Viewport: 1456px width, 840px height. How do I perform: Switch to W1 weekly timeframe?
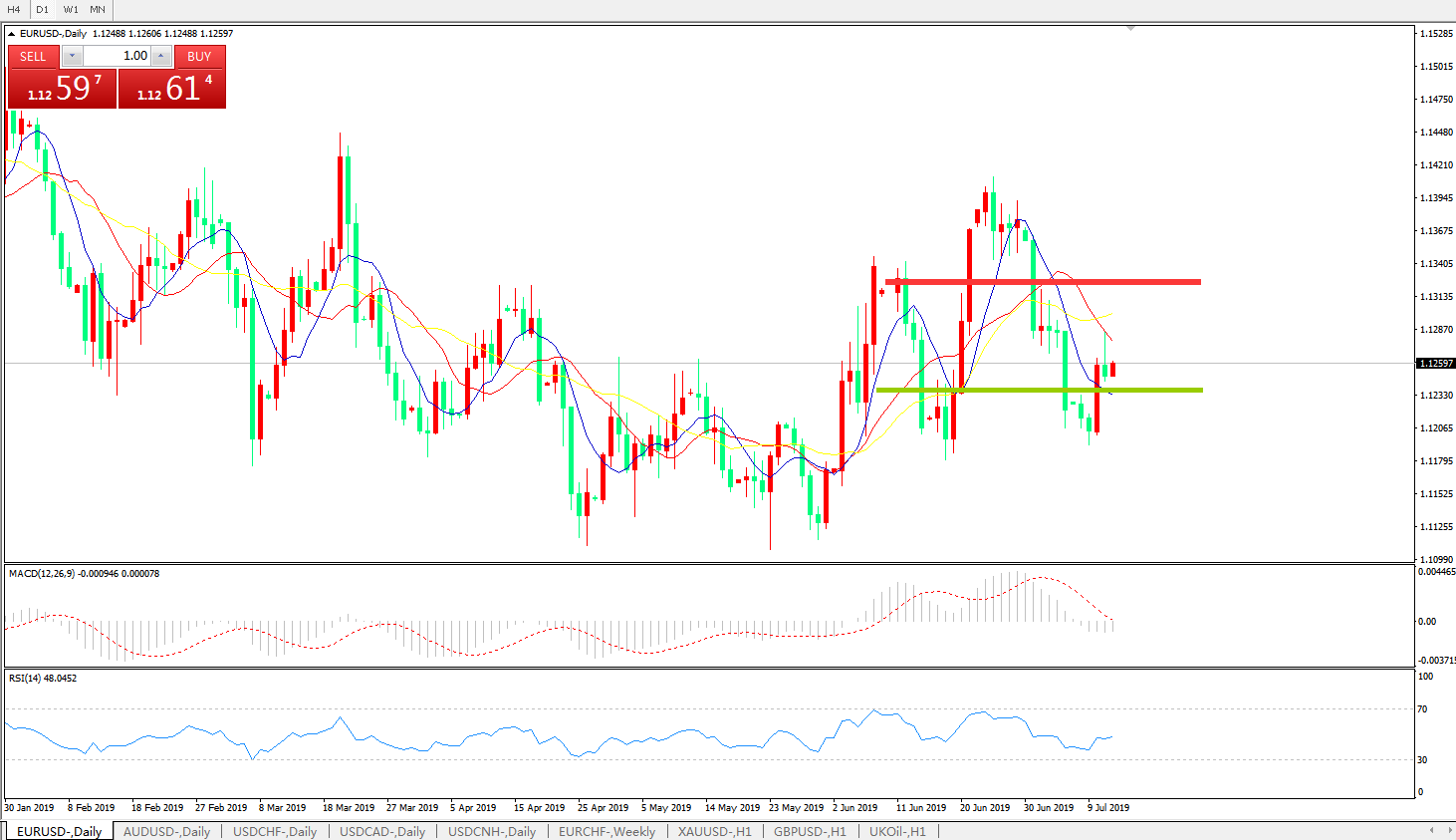71,9
